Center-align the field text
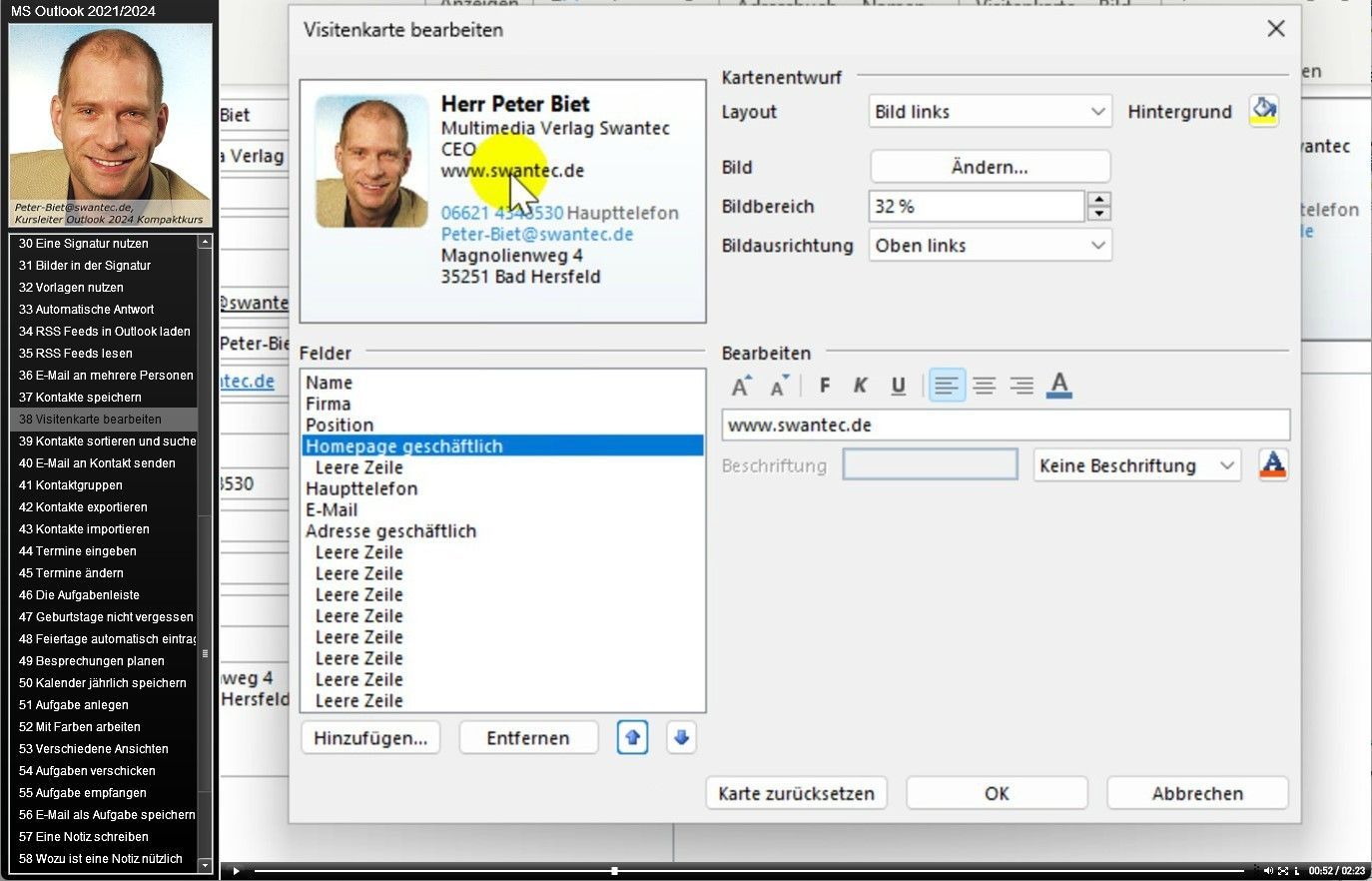The width and height of the screenshot is (1372, 881). (985, 386)
